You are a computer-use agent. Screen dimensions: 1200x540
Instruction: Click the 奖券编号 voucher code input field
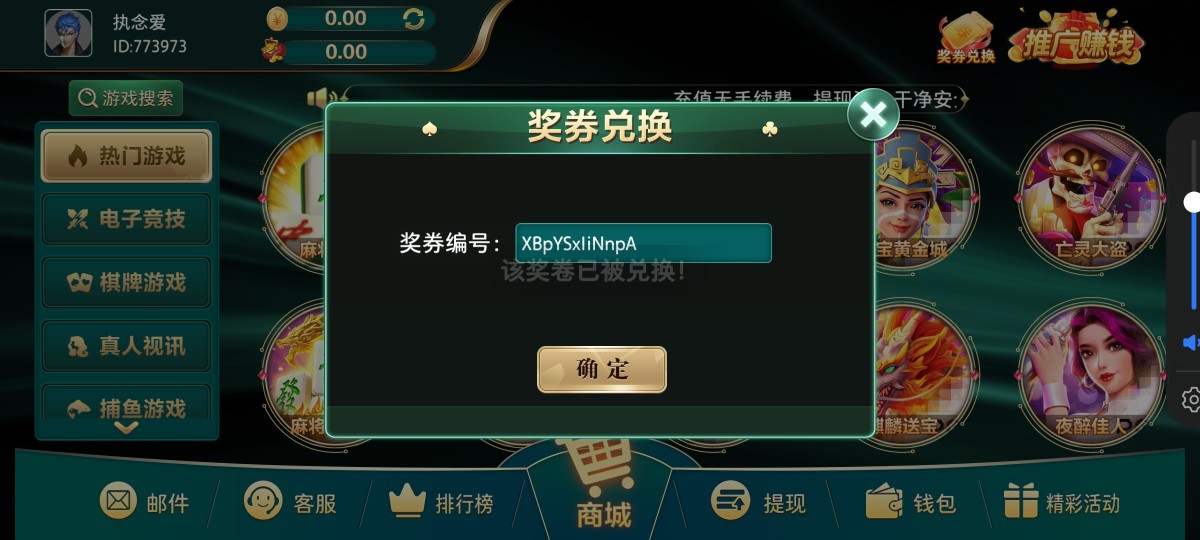[x=644, y=243]
